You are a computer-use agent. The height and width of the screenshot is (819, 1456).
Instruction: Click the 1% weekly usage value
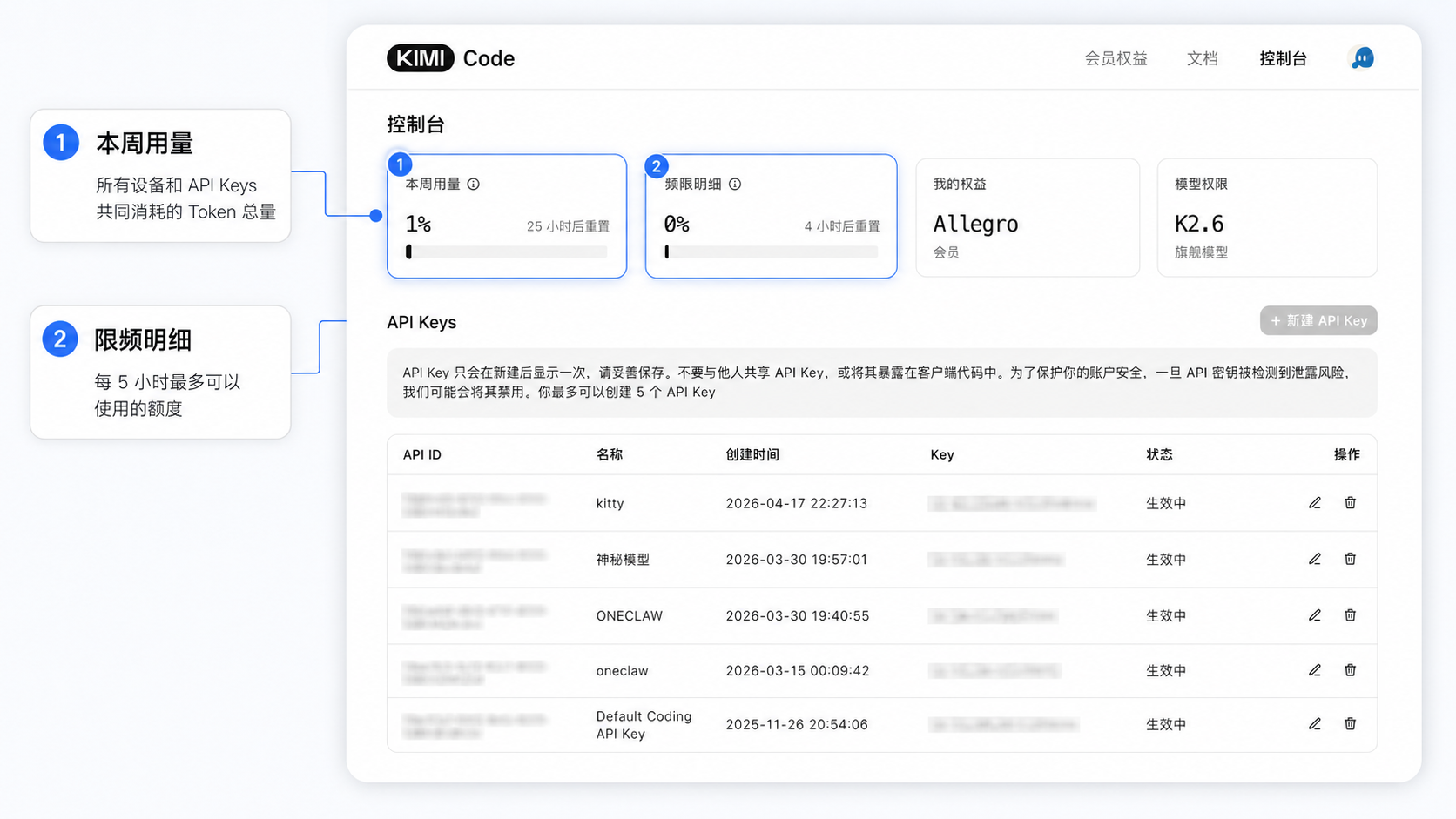point(418,225)
